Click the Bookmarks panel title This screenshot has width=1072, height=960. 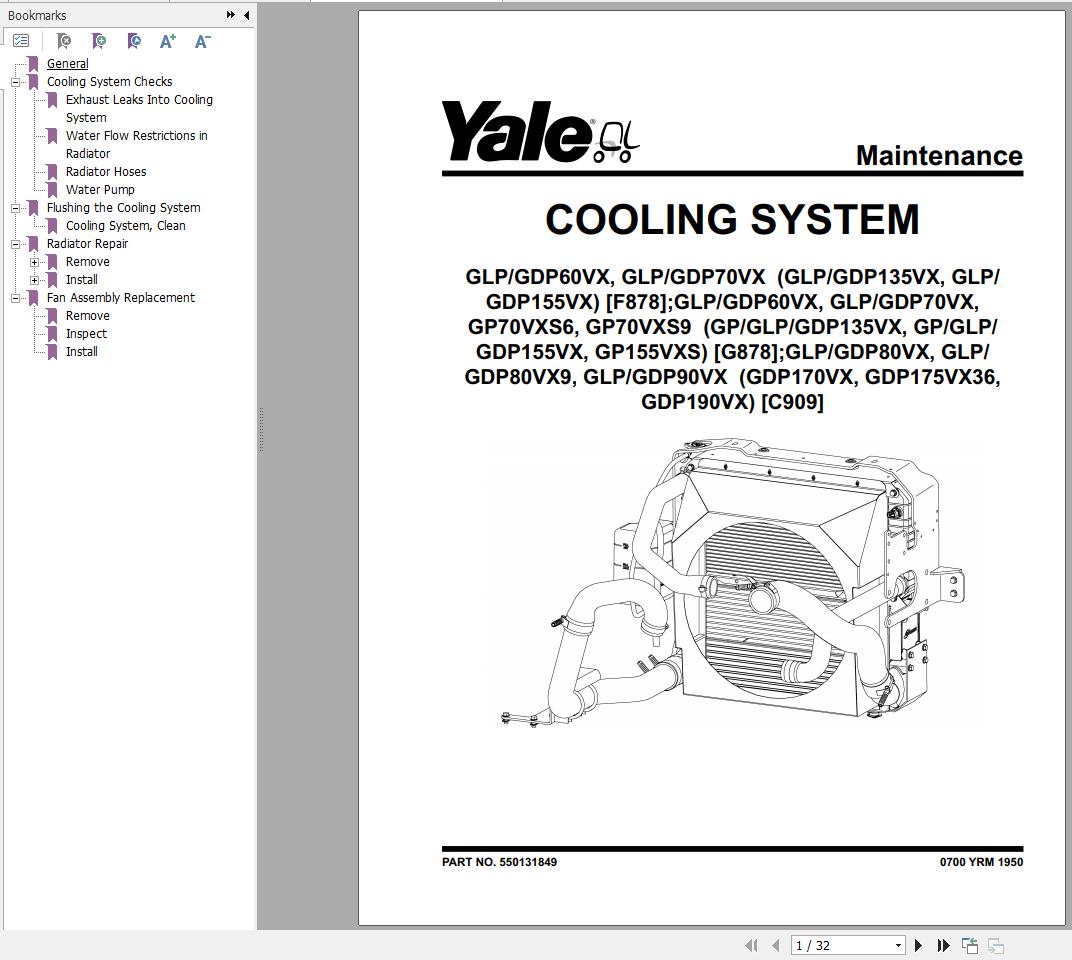(37, 15)
